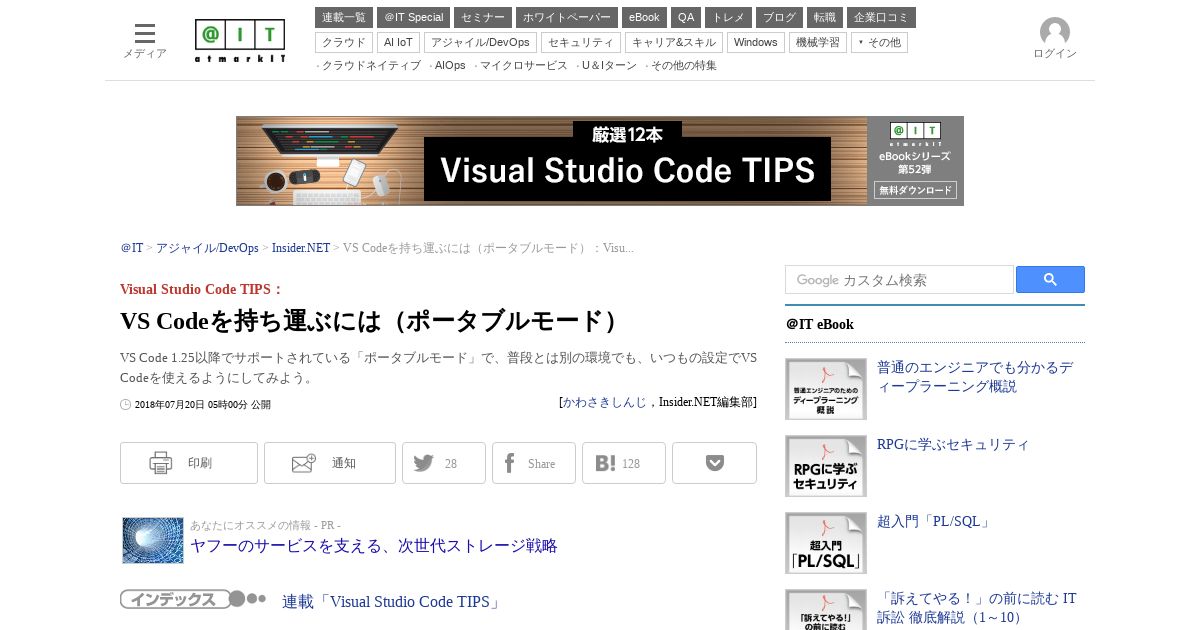Open the @IT Special nav tab

coord(414,18)
